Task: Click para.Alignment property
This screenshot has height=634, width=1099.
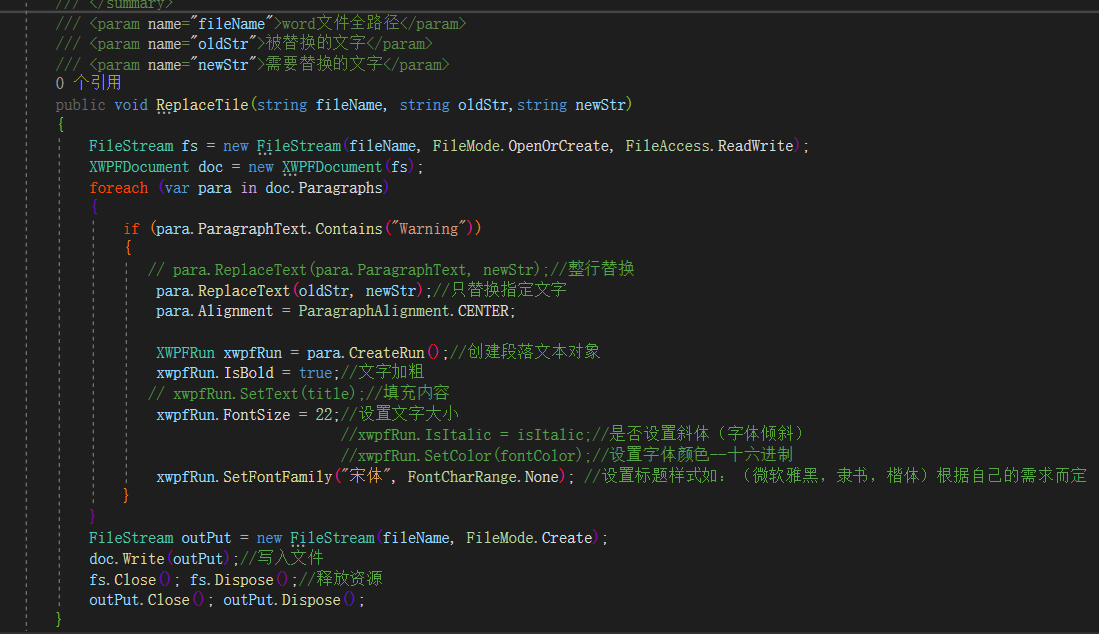Action: click(x=214, y=311)
